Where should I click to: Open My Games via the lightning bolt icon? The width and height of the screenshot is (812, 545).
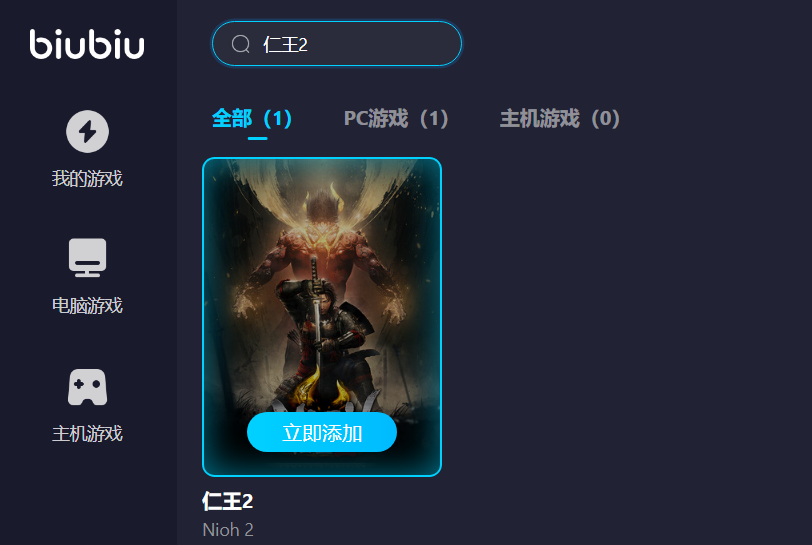coord(87,131)
